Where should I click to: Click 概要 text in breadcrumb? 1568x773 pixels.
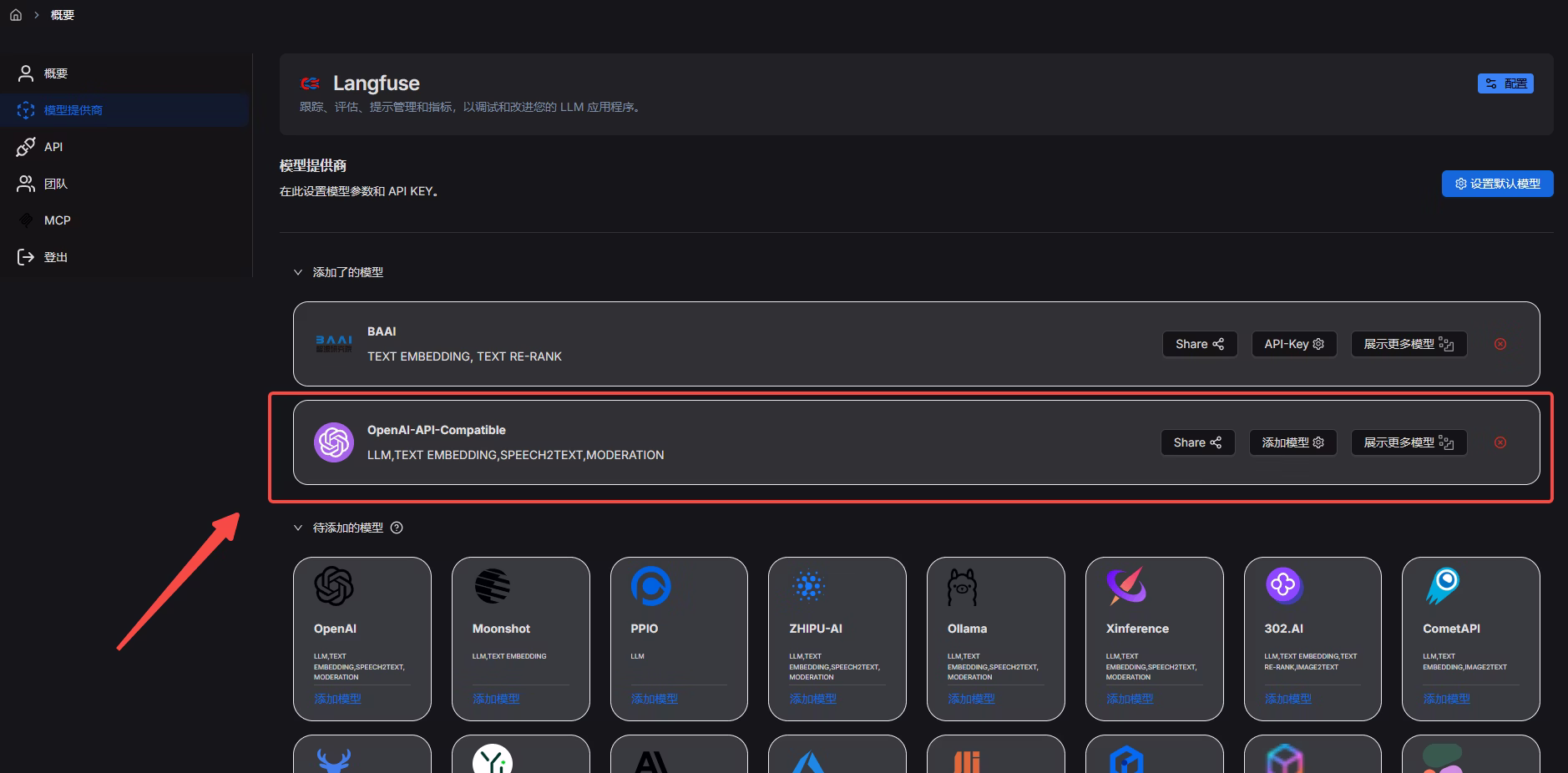coord(63,15)
